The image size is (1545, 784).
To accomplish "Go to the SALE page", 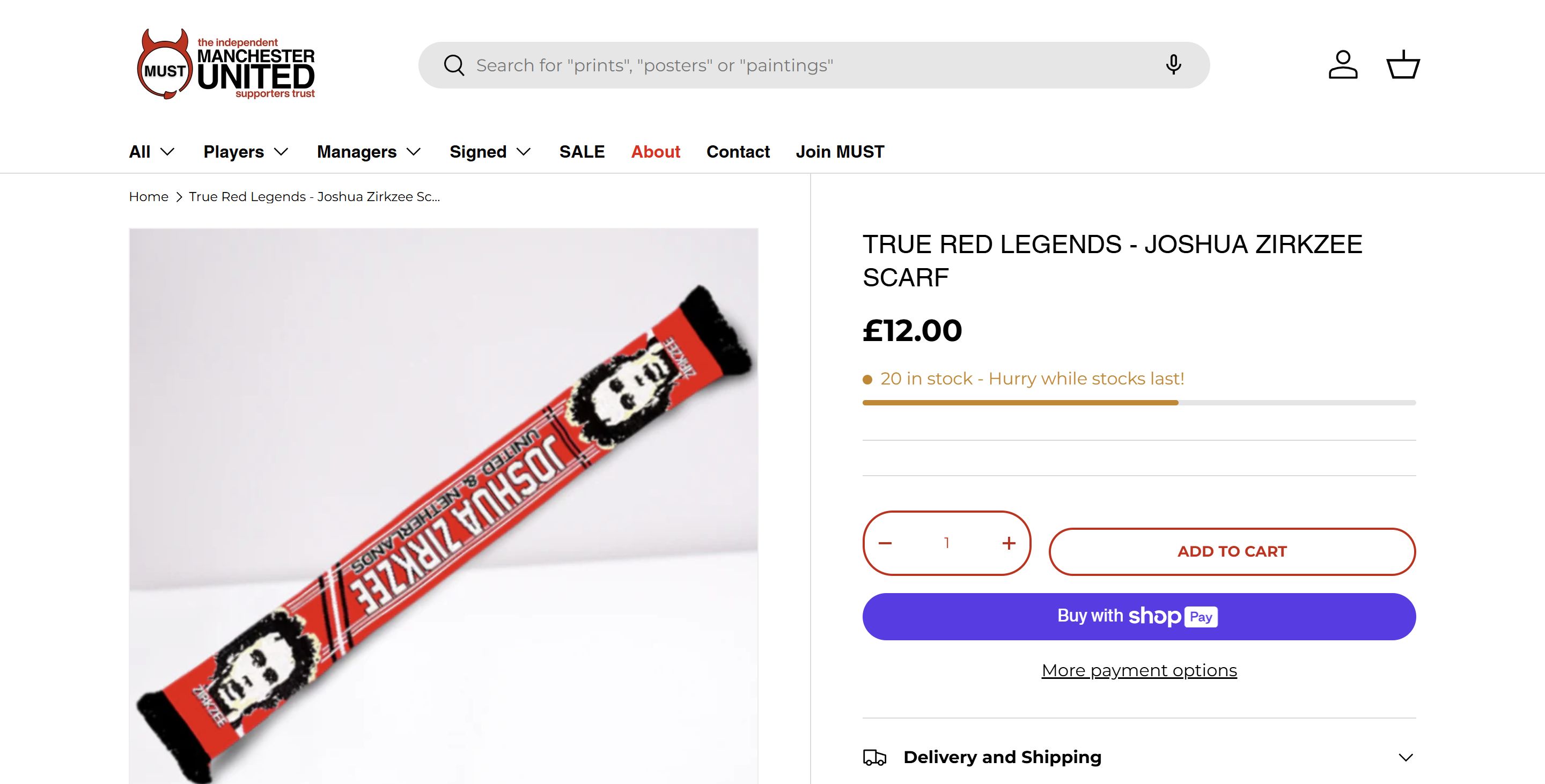I will [x=582, y=152].
